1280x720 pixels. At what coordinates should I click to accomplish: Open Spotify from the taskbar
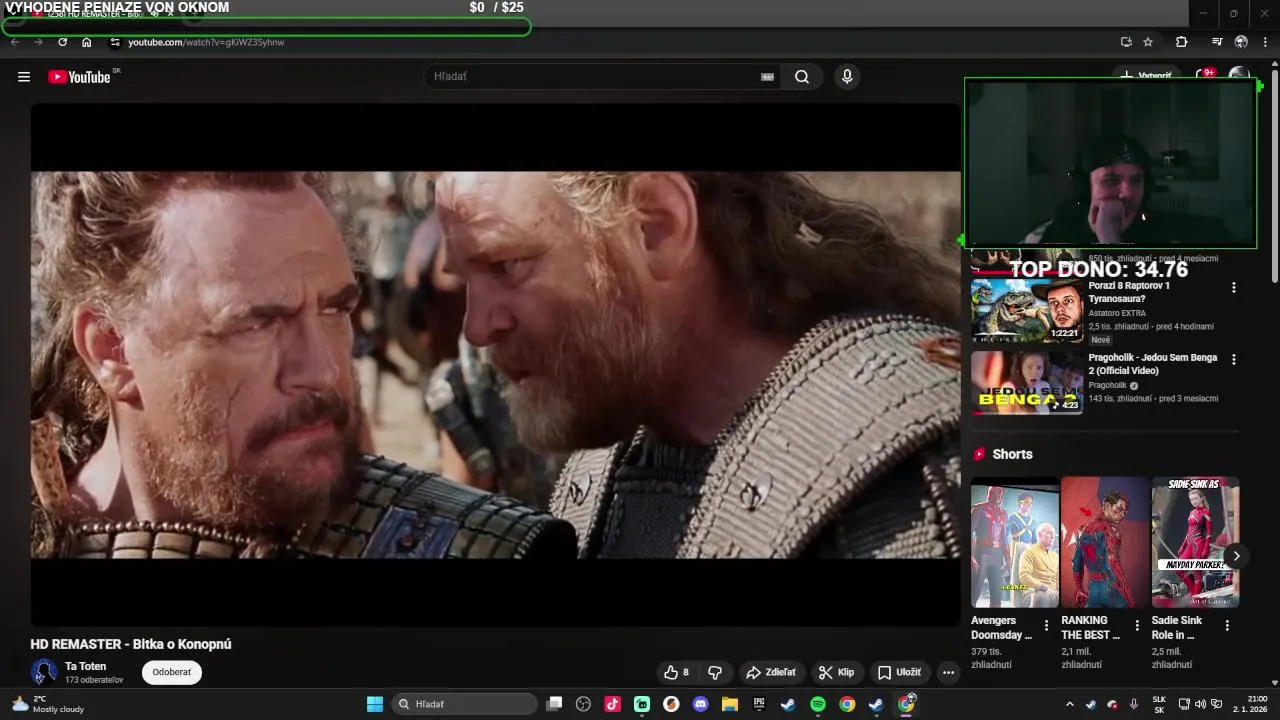pos(817,704)
